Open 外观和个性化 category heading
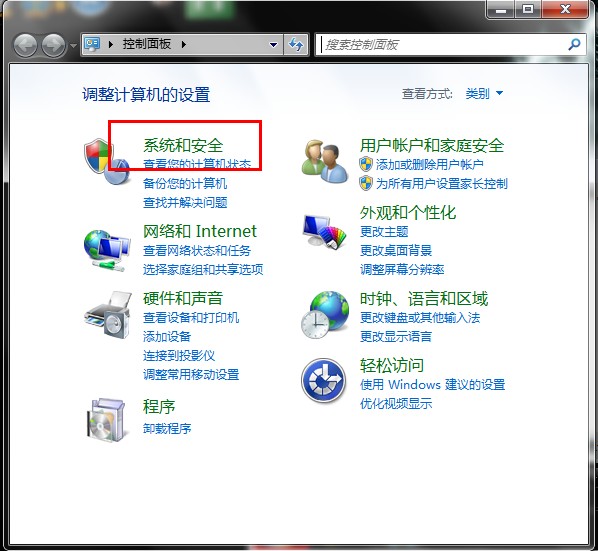Screen dimensions: 598x551 (408, 213)
